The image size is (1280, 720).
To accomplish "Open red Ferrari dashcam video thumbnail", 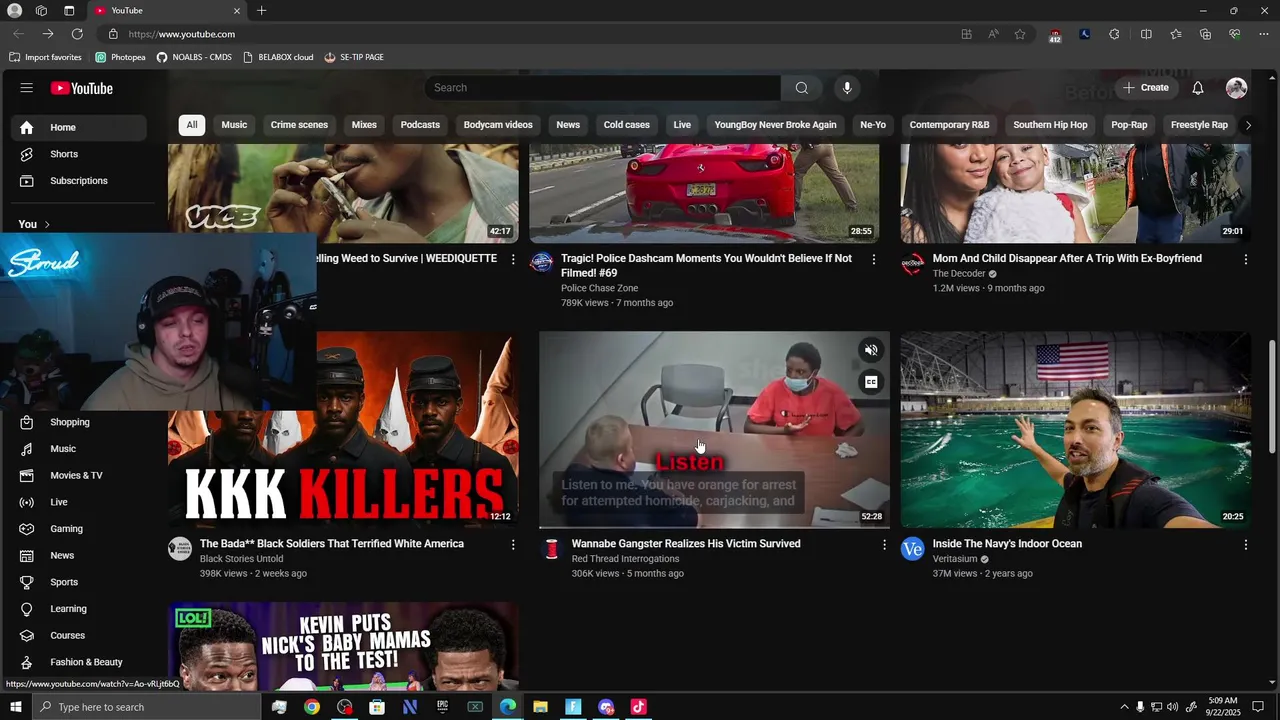I will (704, 193).
